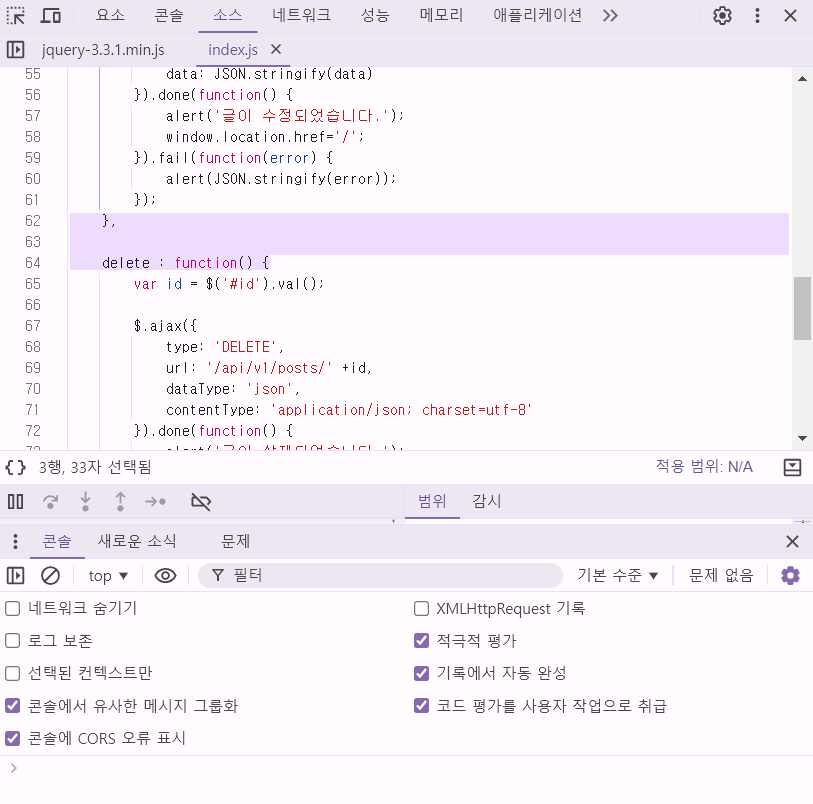This screenshot has height=804, width=813.
Task: Click the 'DELETE' string on line 68
Action: (x=246, y=347)
